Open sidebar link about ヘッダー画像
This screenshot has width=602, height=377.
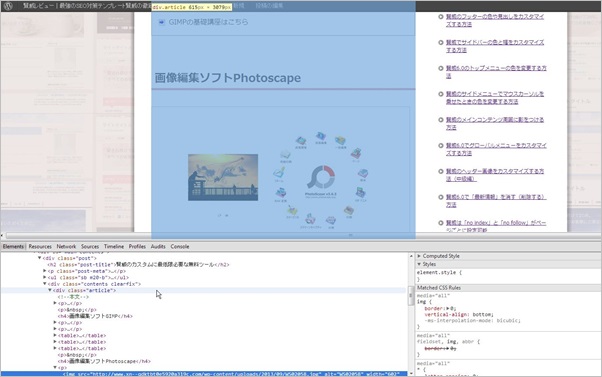point(494,175)
